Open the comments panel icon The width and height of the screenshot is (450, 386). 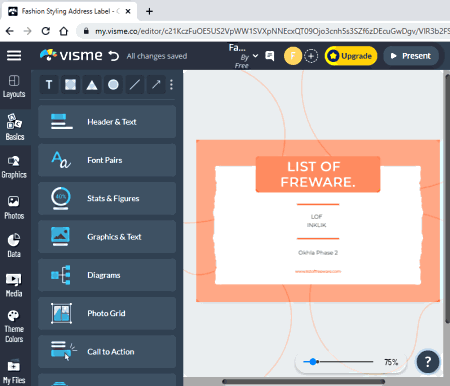(270, 56)
